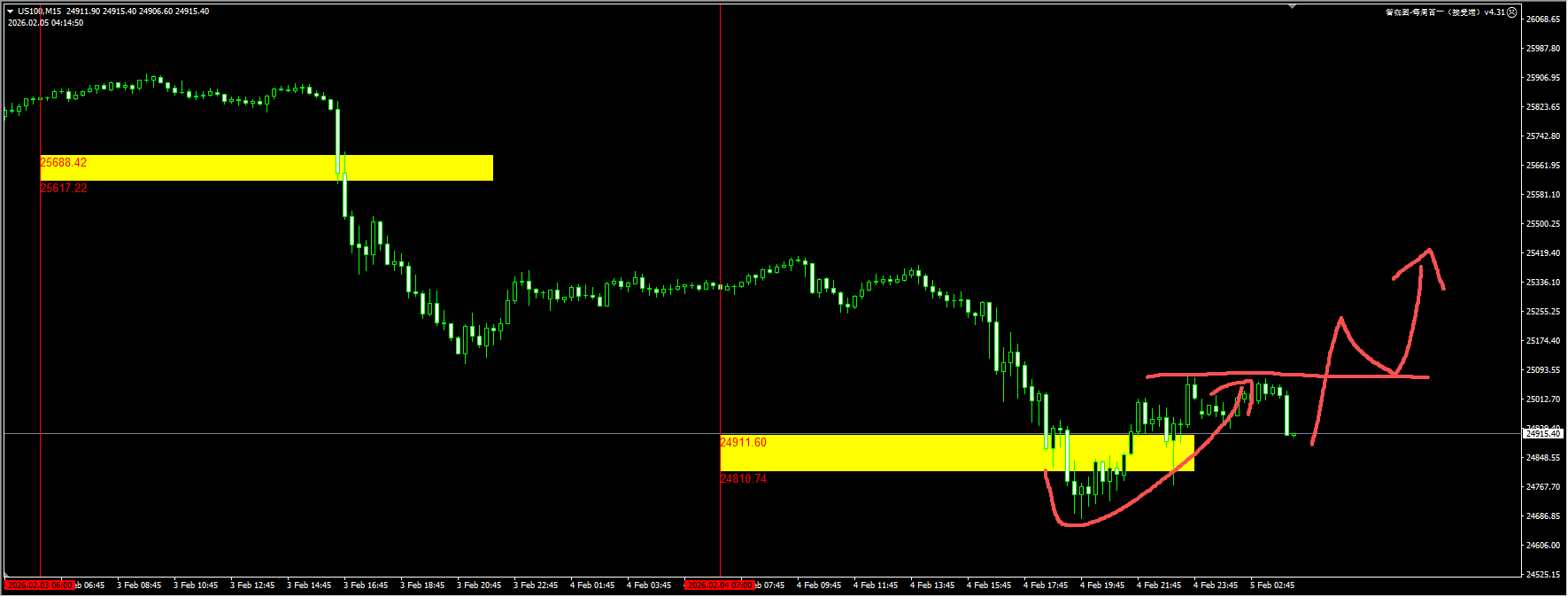Click the 5 Feb 02:45 time axis label
This screenshot has height=597, width=1568.
pyautogui.click(x=1272, y=585)
